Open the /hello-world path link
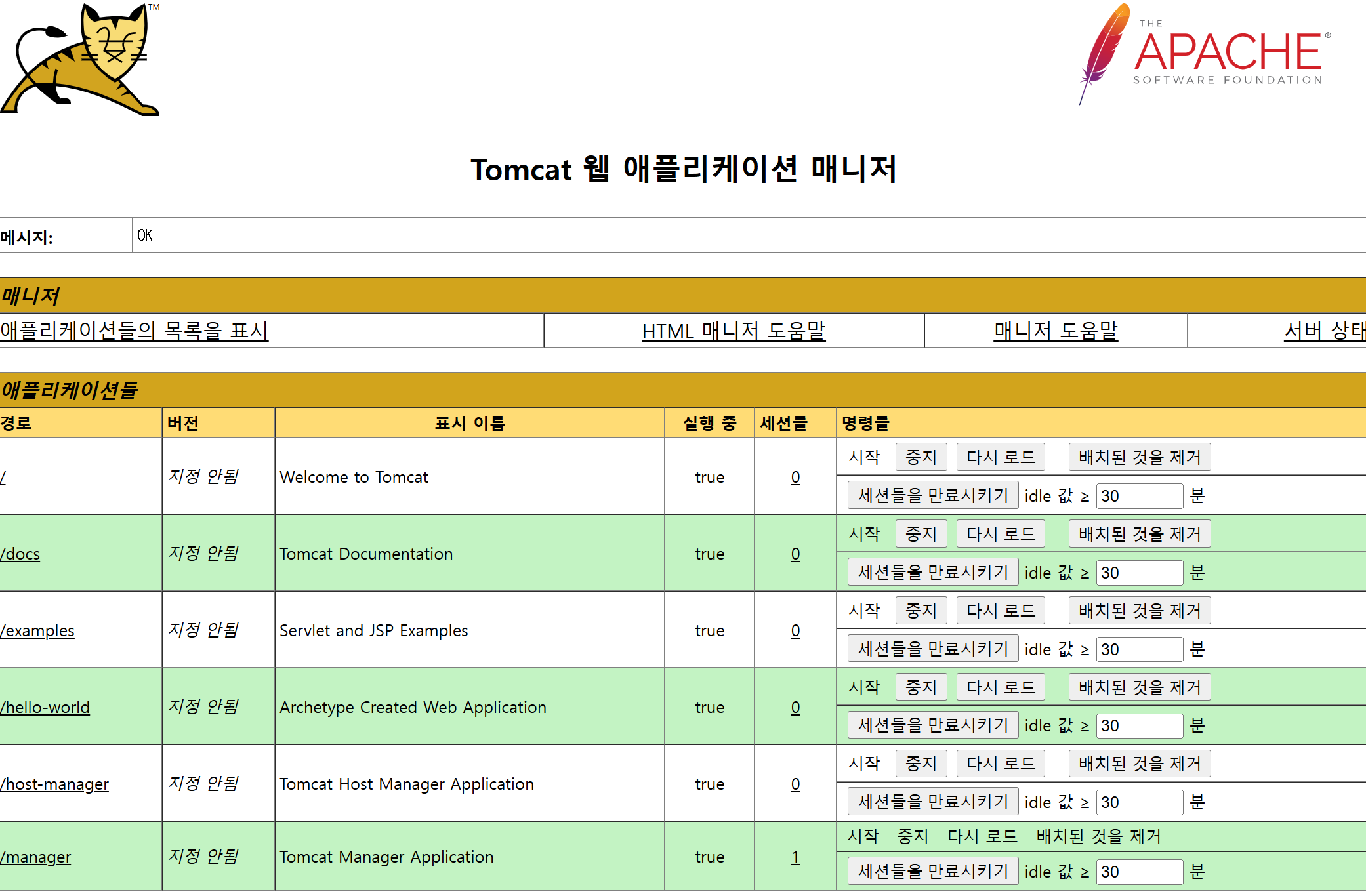The width and height of the screenshot is (1366, 896). pyautogui.click(x=45, y=708)
